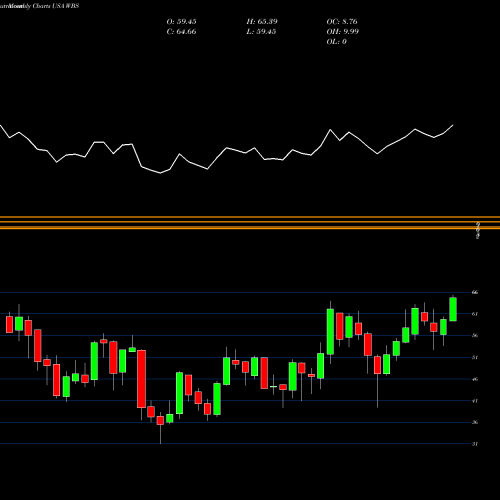Click the rightmost green candlestick

point(453,309)
